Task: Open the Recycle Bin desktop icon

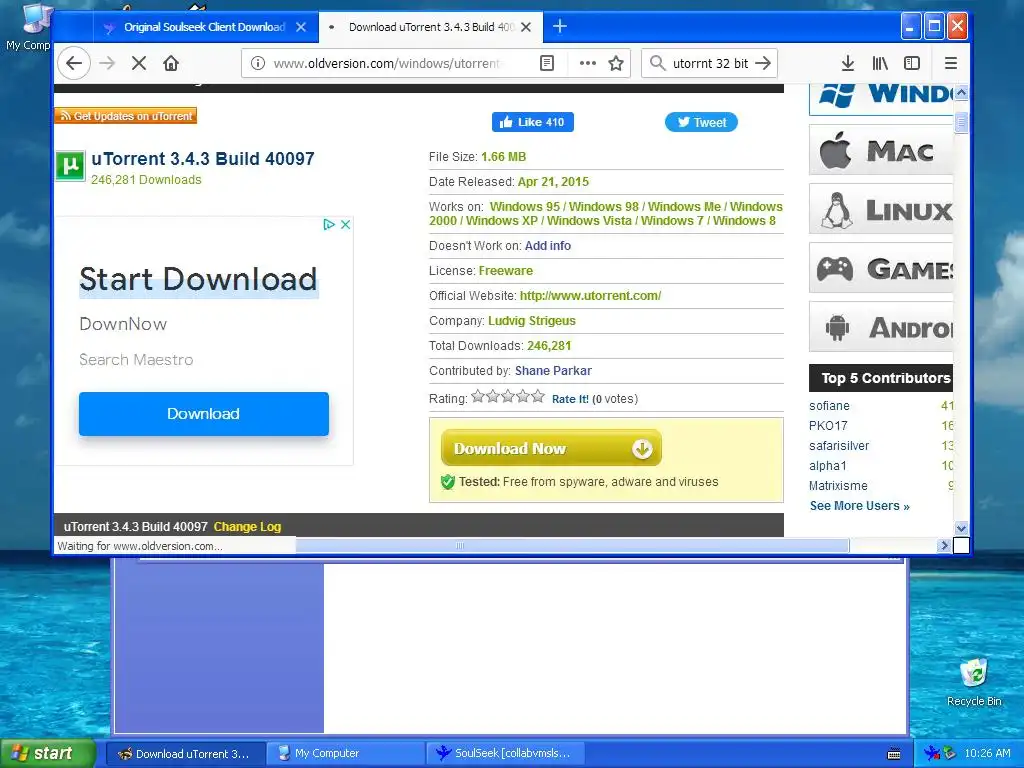Action: pos(974,682)
